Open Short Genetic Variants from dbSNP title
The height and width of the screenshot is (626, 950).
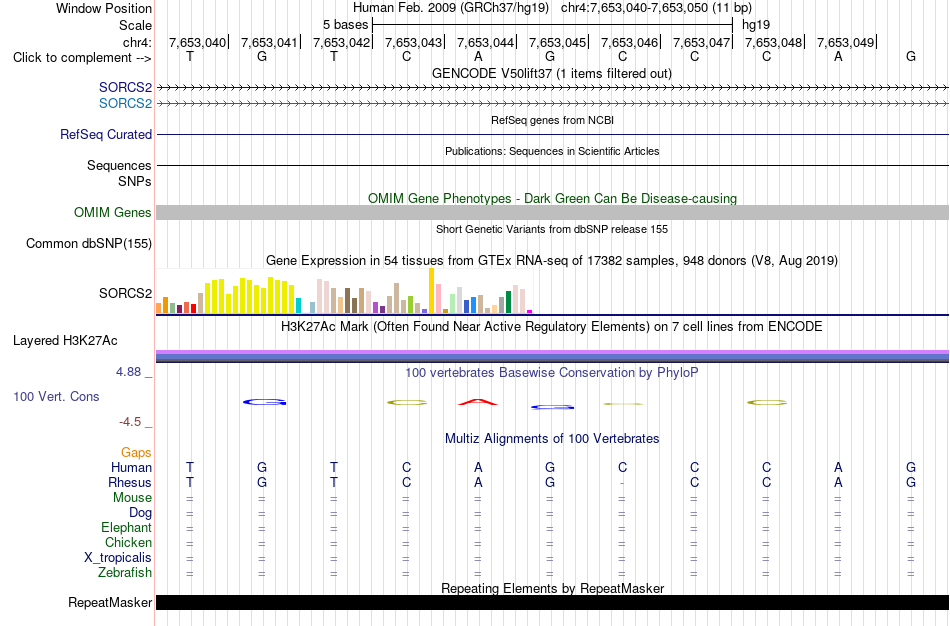pos(552,229)
